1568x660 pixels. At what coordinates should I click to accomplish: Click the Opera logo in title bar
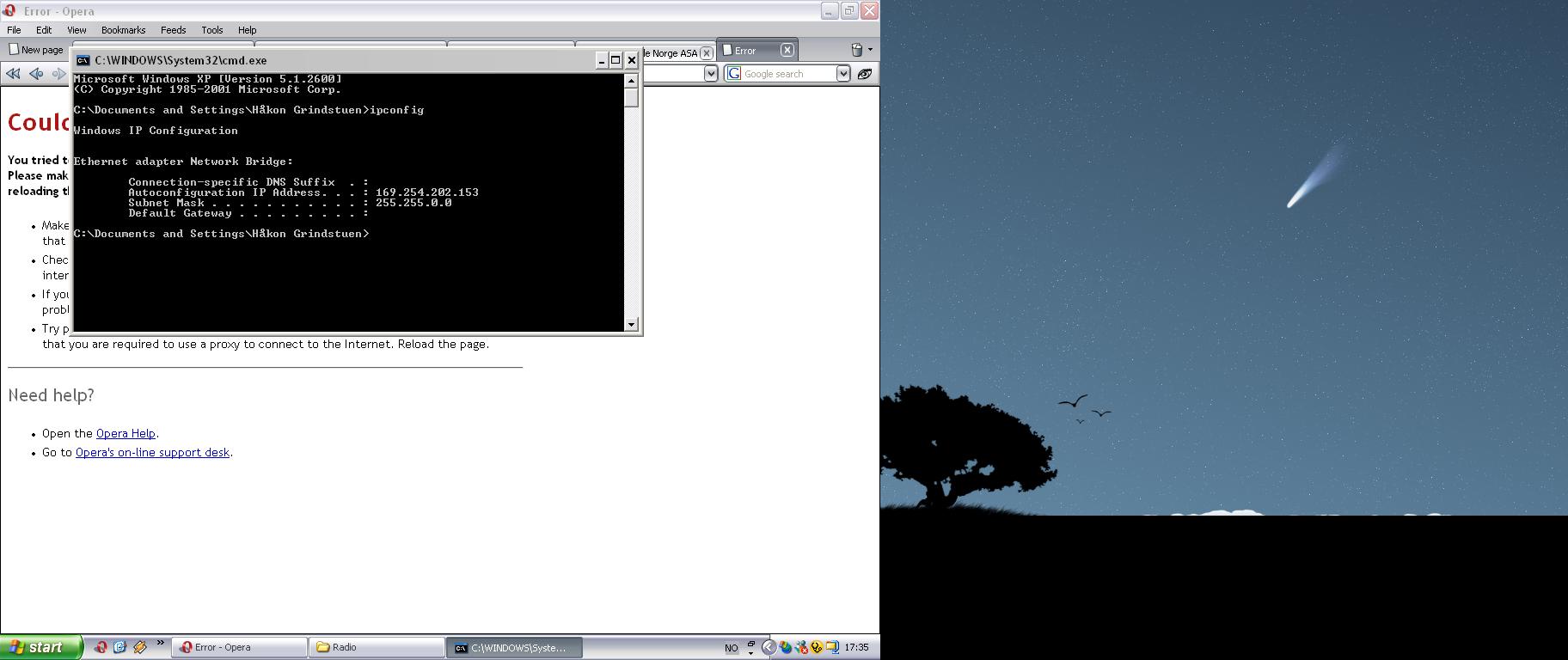pyautogui.click(x=9, y=10)
